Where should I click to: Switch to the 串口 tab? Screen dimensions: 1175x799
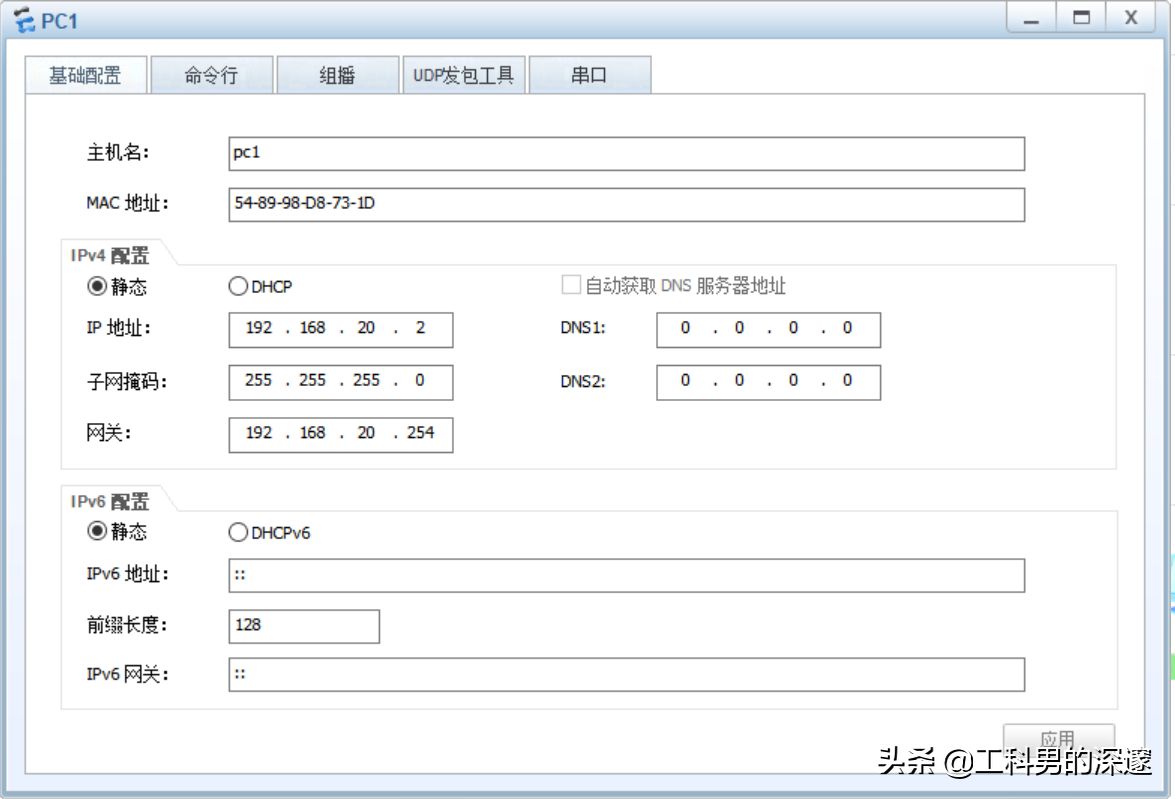click(589, 76)
